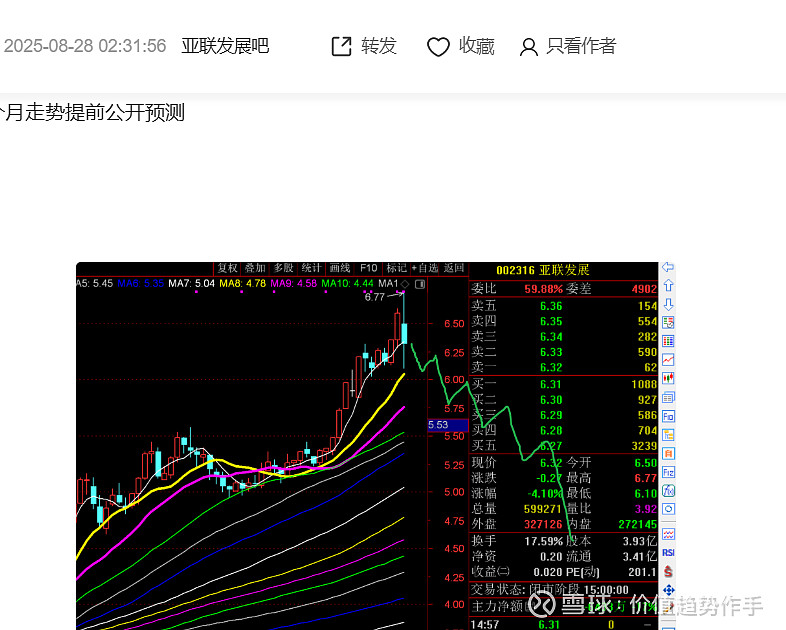Click the 换手 17.59% value
This screenshot has width=786, height=630.
tap(543, 541)
